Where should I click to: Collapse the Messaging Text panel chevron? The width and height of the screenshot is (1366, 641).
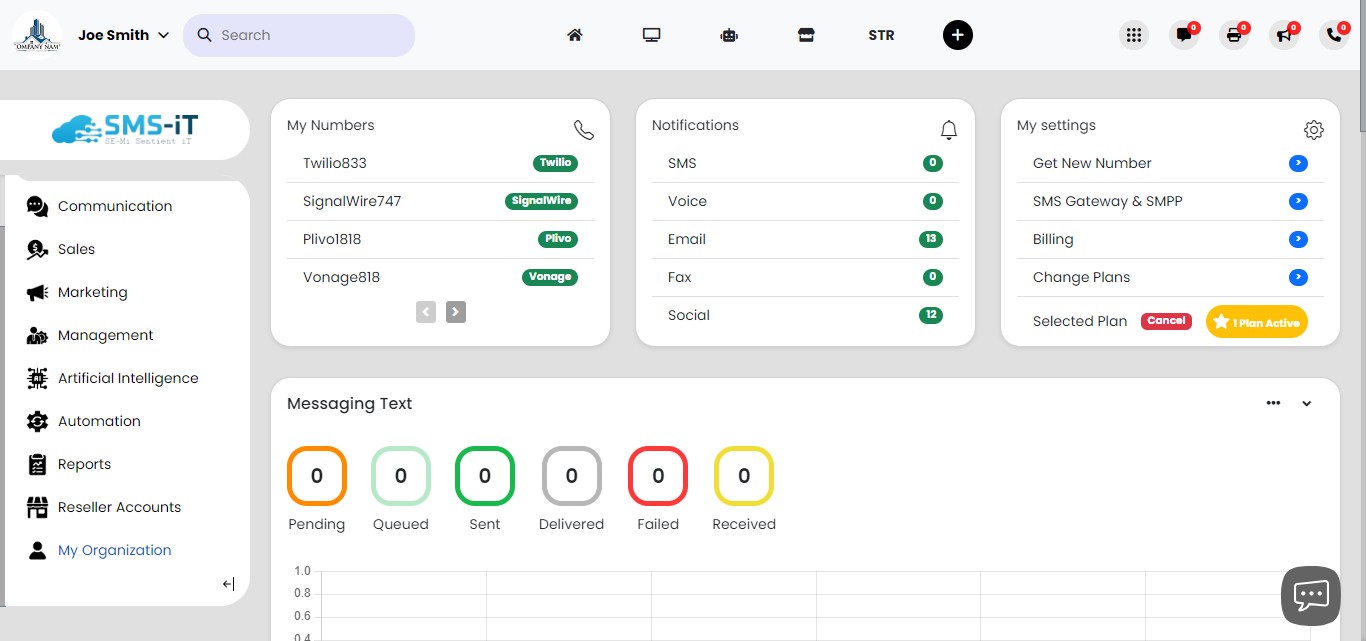(x=1306, y=404)
